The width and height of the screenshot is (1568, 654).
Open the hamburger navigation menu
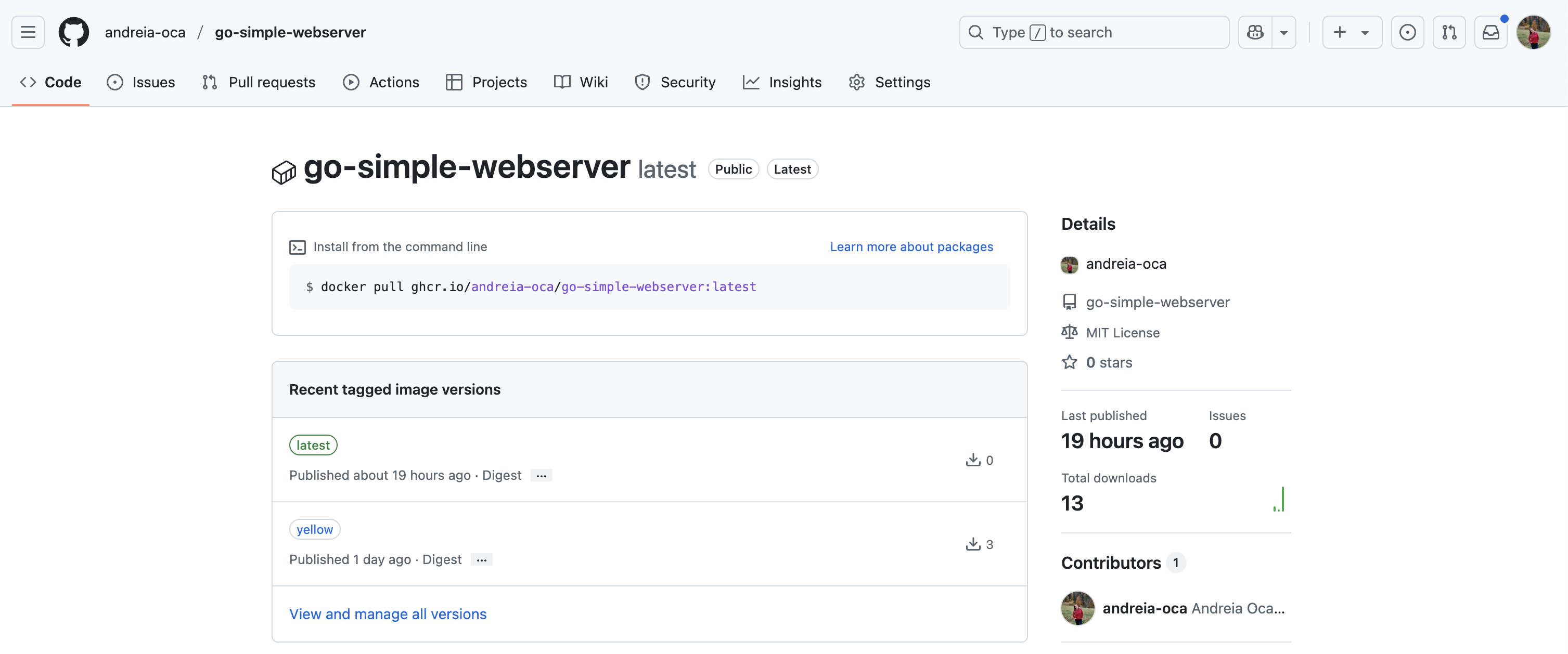pos(28,32)
